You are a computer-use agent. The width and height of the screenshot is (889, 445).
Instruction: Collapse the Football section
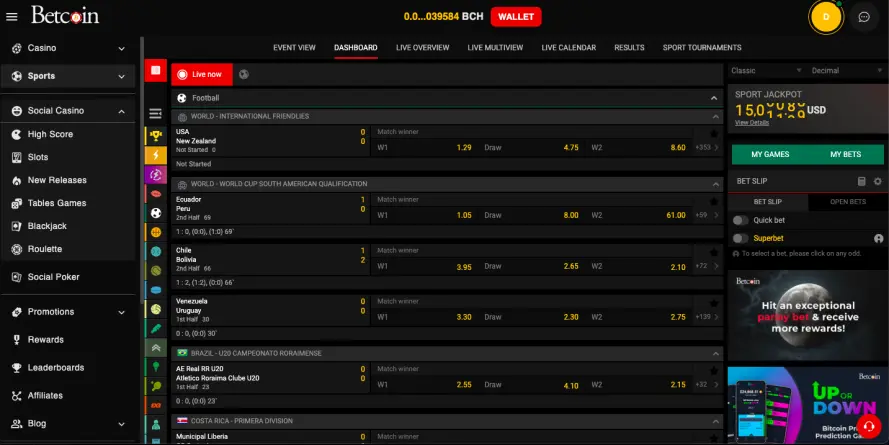click(714, 99)
